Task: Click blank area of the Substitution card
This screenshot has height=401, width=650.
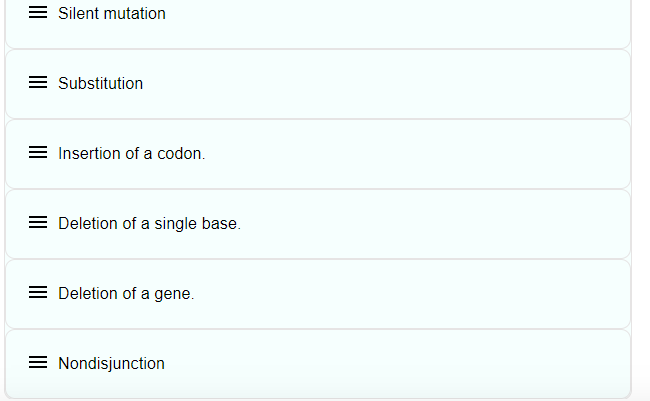Action: point(450,84)
